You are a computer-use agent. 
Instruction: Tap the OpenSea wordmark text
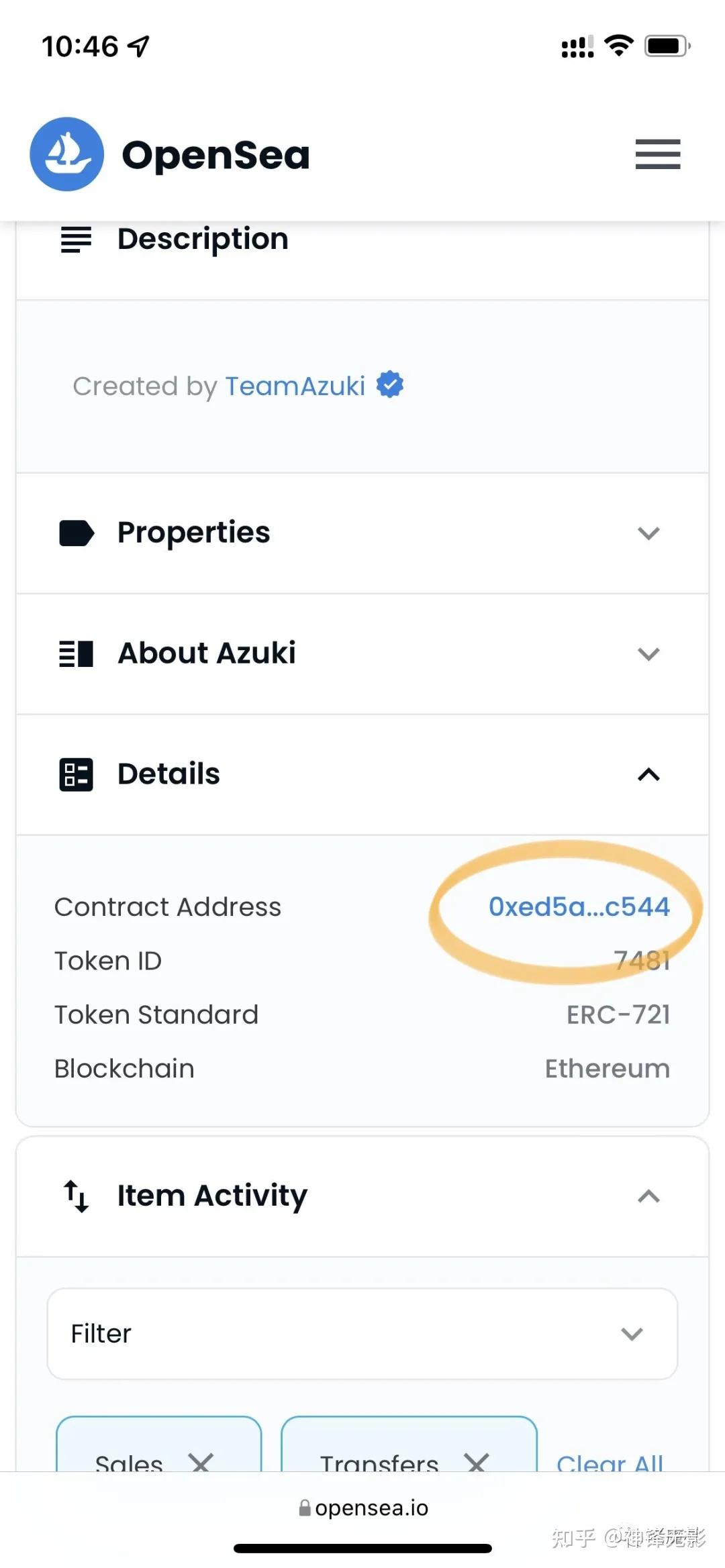[x=215, y=156]
